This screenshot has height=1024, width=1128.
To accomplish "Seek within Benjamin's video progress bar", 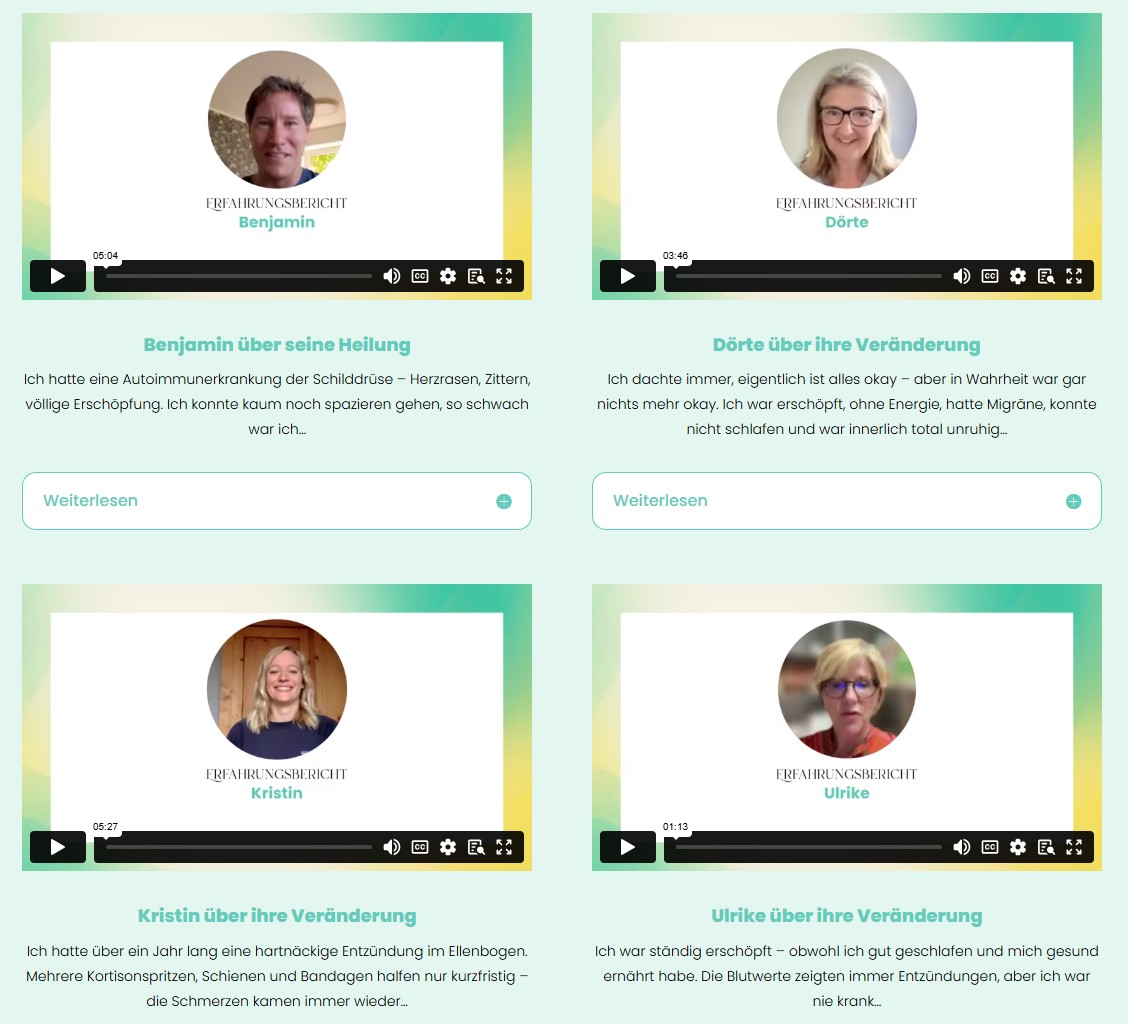I will [239, 276].
